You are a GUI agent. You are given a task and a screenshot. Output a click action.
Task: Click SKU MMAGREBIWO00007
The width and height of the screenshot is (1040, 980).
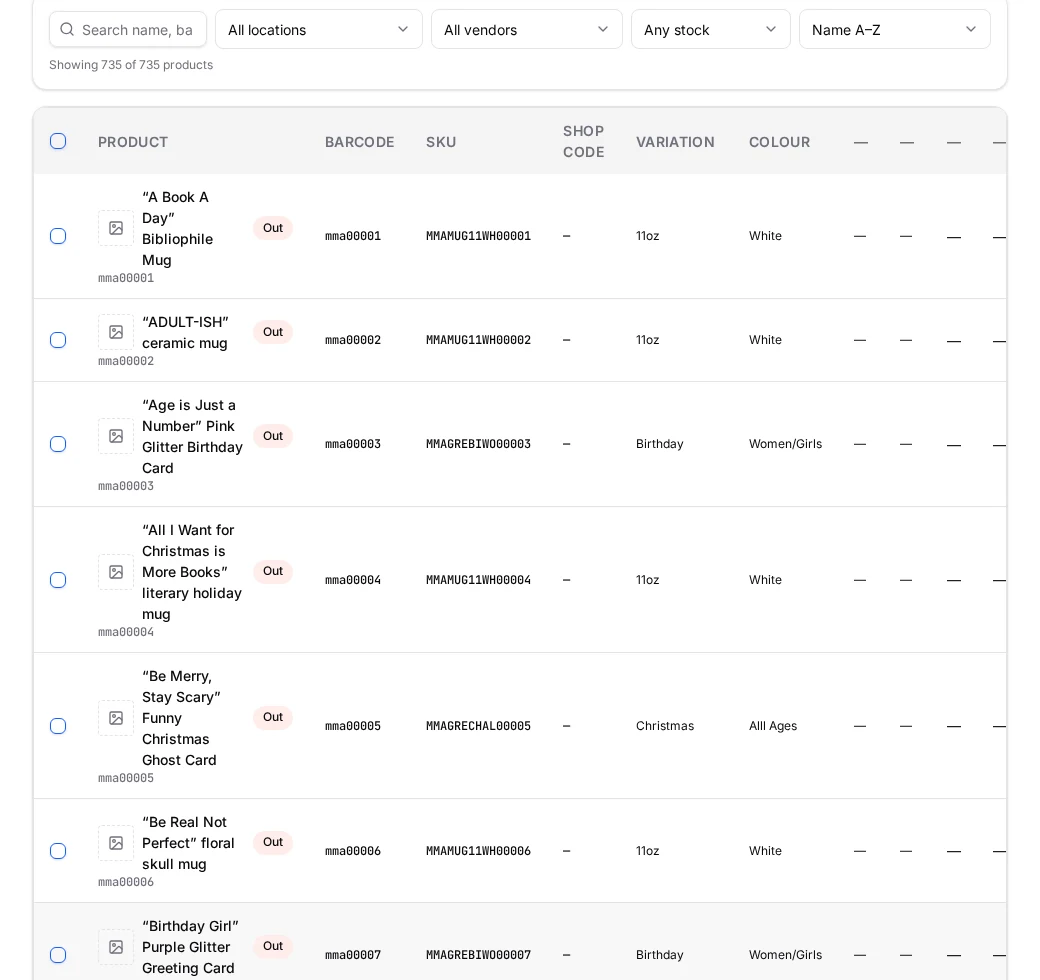tap(478, 955)
